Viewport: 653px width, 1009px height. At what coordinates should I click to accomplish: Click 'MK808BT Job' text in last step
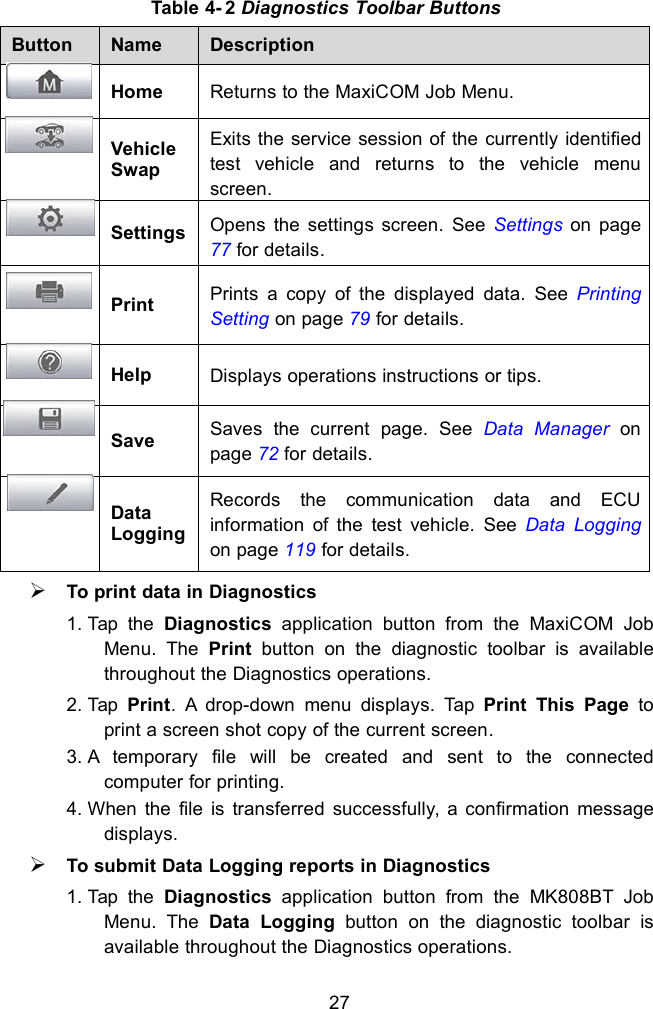pyautogui.click(x=591, y=896)
